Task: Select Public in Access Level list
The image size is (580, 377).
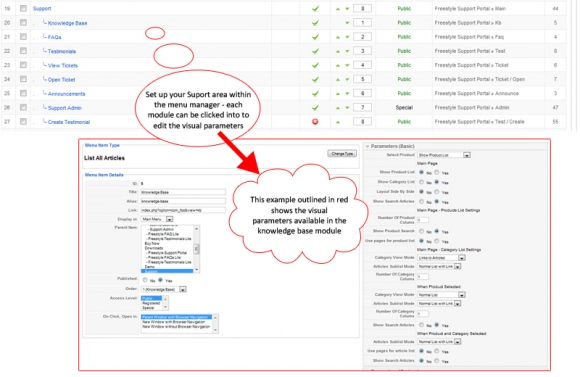Action: 151,298
